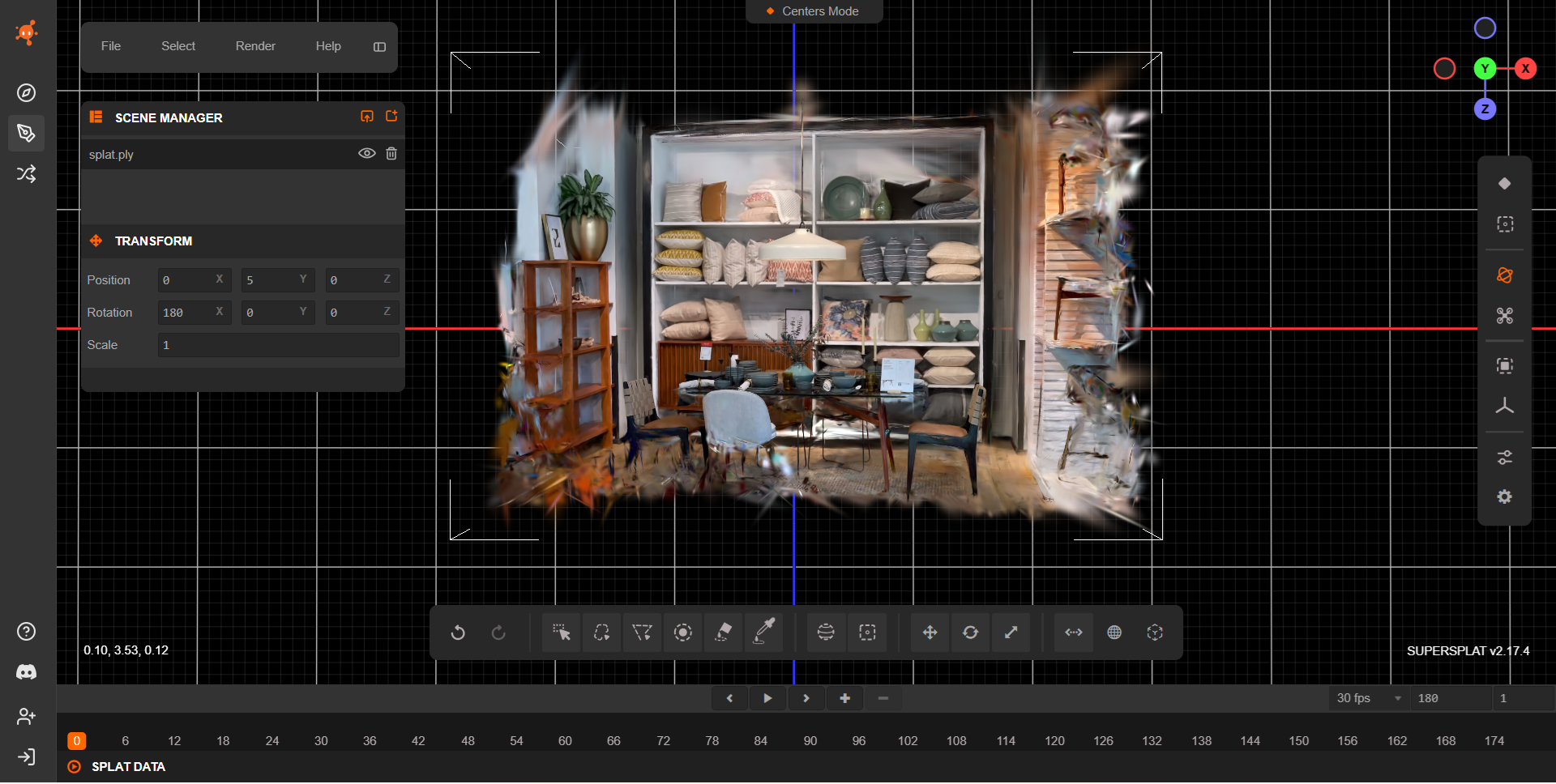Screen dimensions: 1556x784
Task: Hide splat.ply with the eye icon
Action: 366,153
